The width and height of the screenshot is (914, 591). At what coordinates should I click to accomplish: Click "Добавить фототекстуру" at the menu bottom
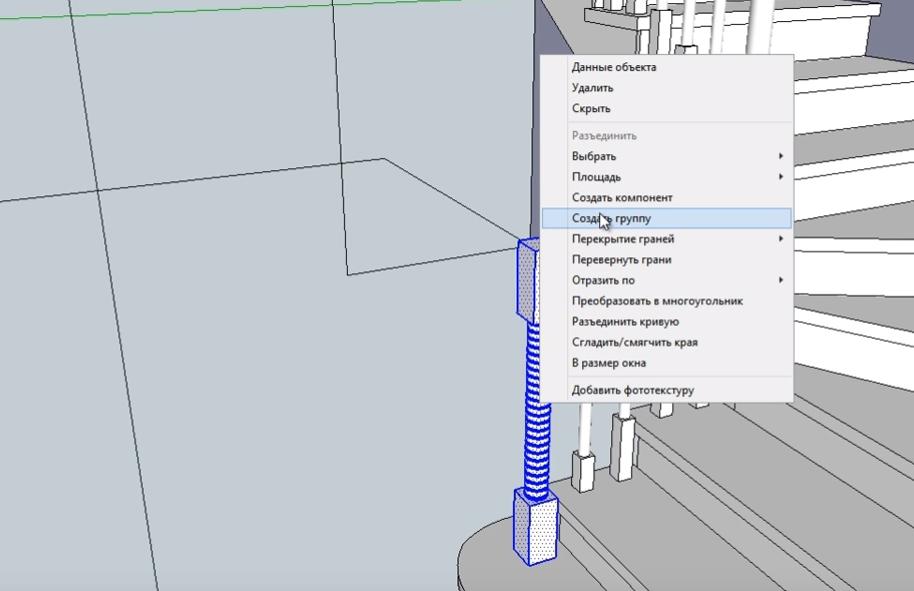(x=632, y=390)
